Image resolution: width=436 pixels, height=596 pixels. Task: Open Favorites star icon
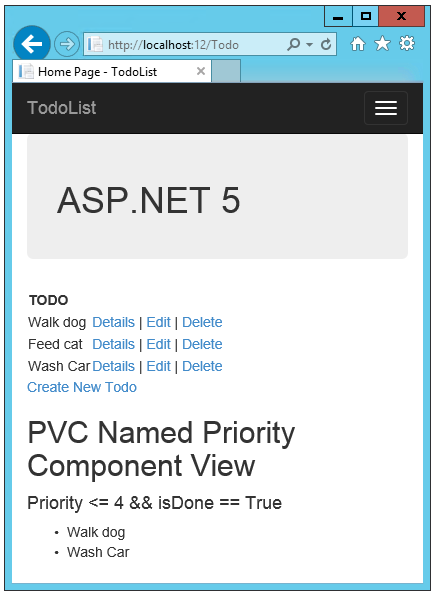(382, 44)
